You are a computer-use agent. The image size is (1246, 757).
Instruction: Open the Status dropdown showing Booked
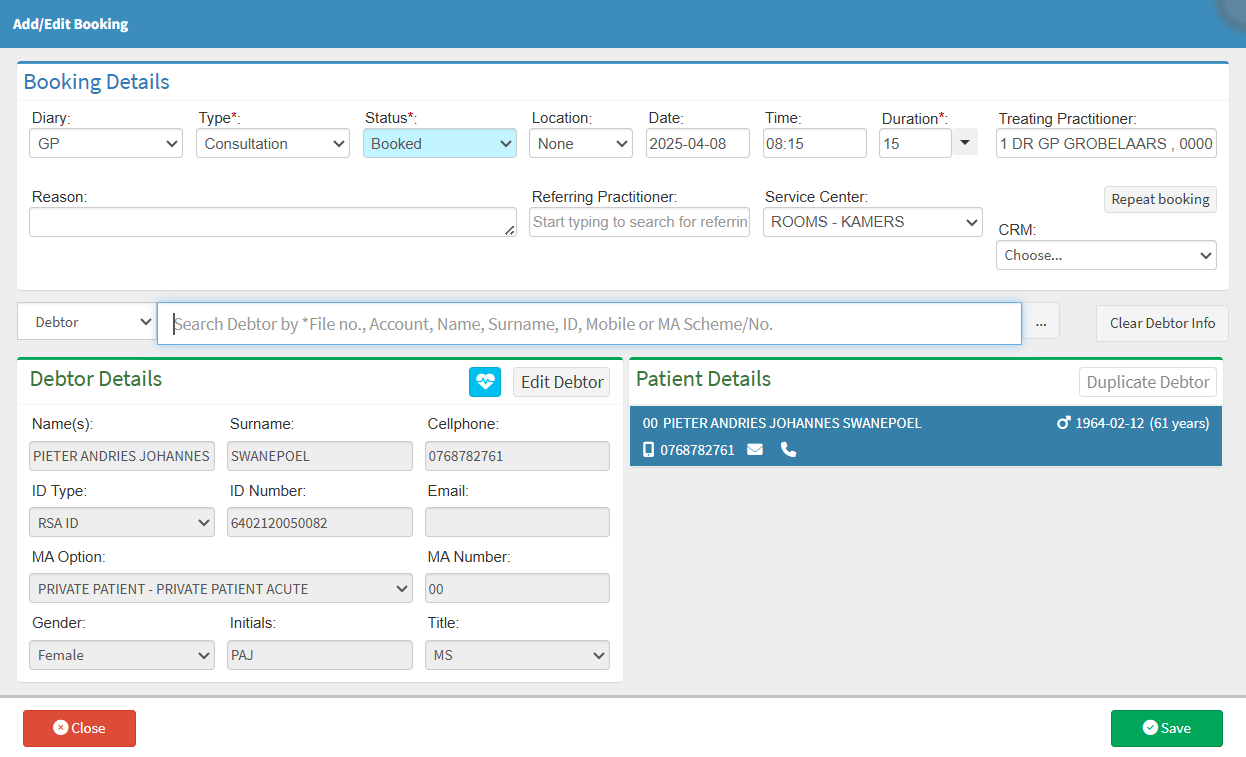pyautogui.click(x=439, y=144)
